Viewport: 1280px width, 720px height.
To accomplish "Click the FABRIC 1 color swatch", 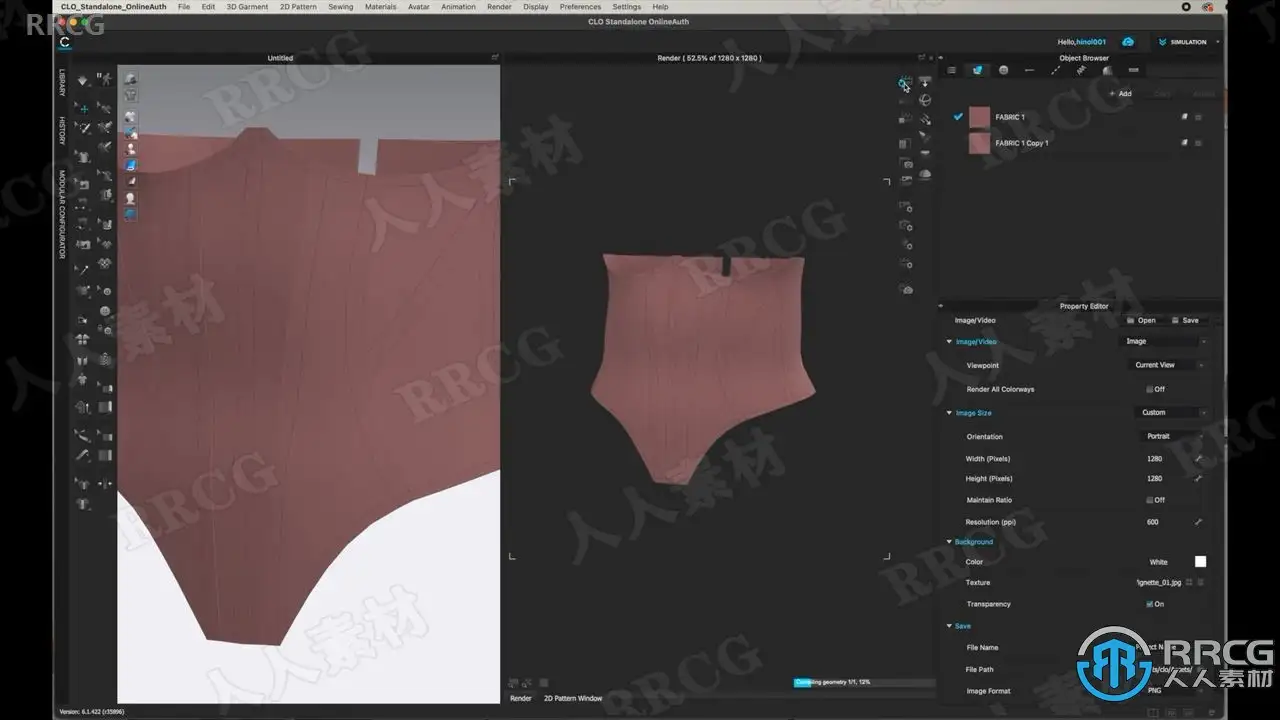I will point(979,117).
